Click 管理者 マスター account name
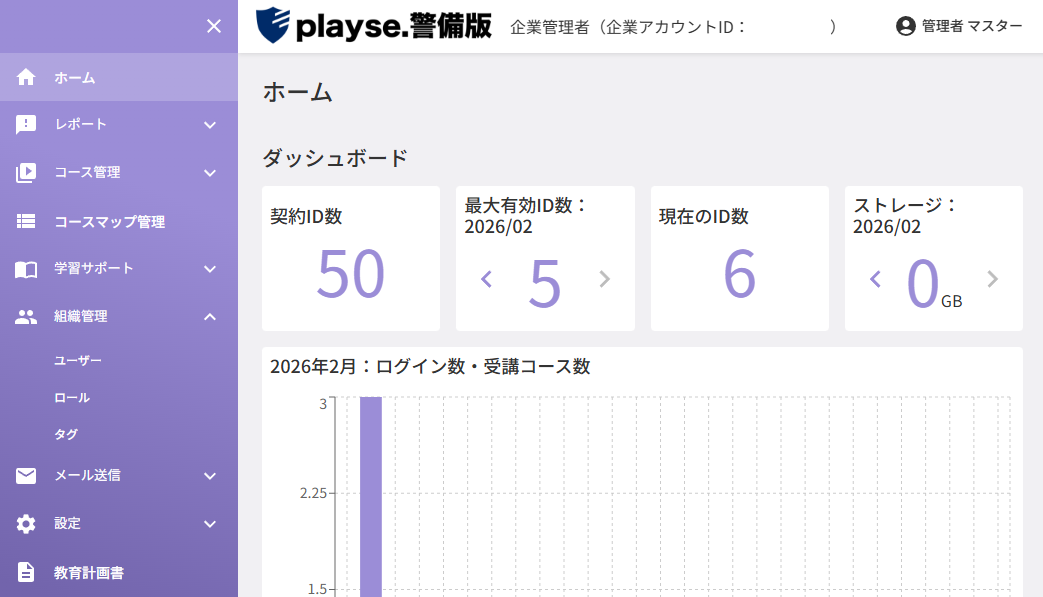This screenshot has width=1043, height=597. coord(972,26)
